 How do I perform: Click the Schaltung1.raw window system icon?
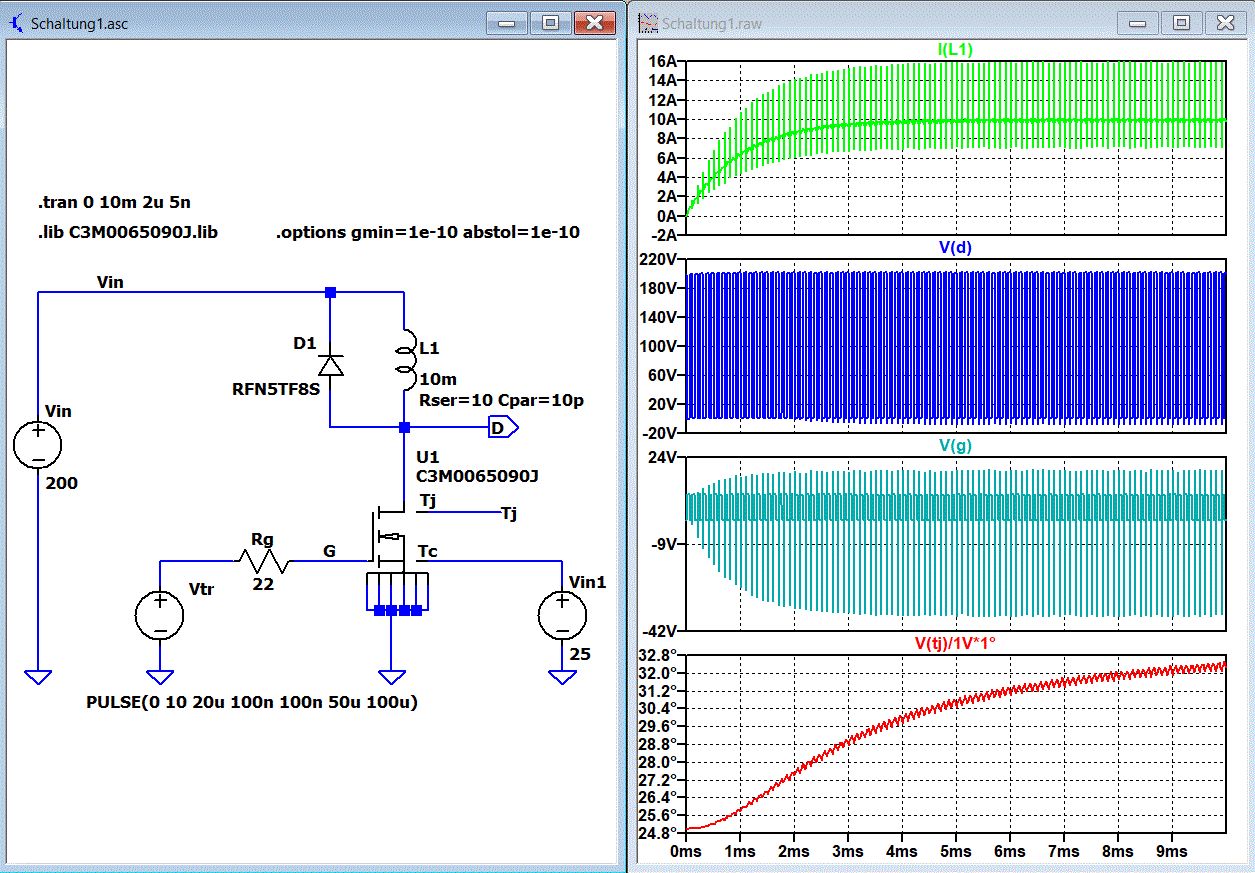(648, 22)
